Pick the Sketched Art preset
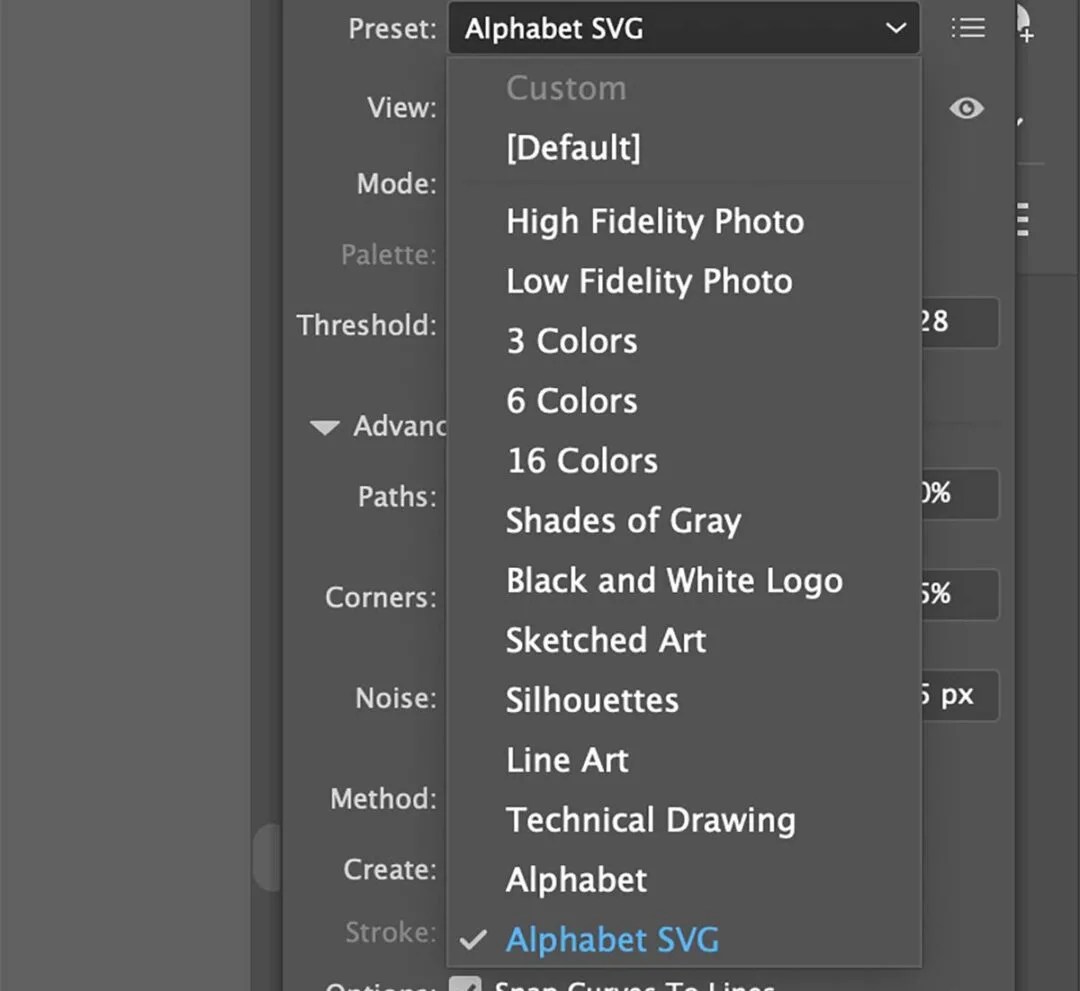Viewport: 1080px width, 991px height. click(x=606, y=640)
